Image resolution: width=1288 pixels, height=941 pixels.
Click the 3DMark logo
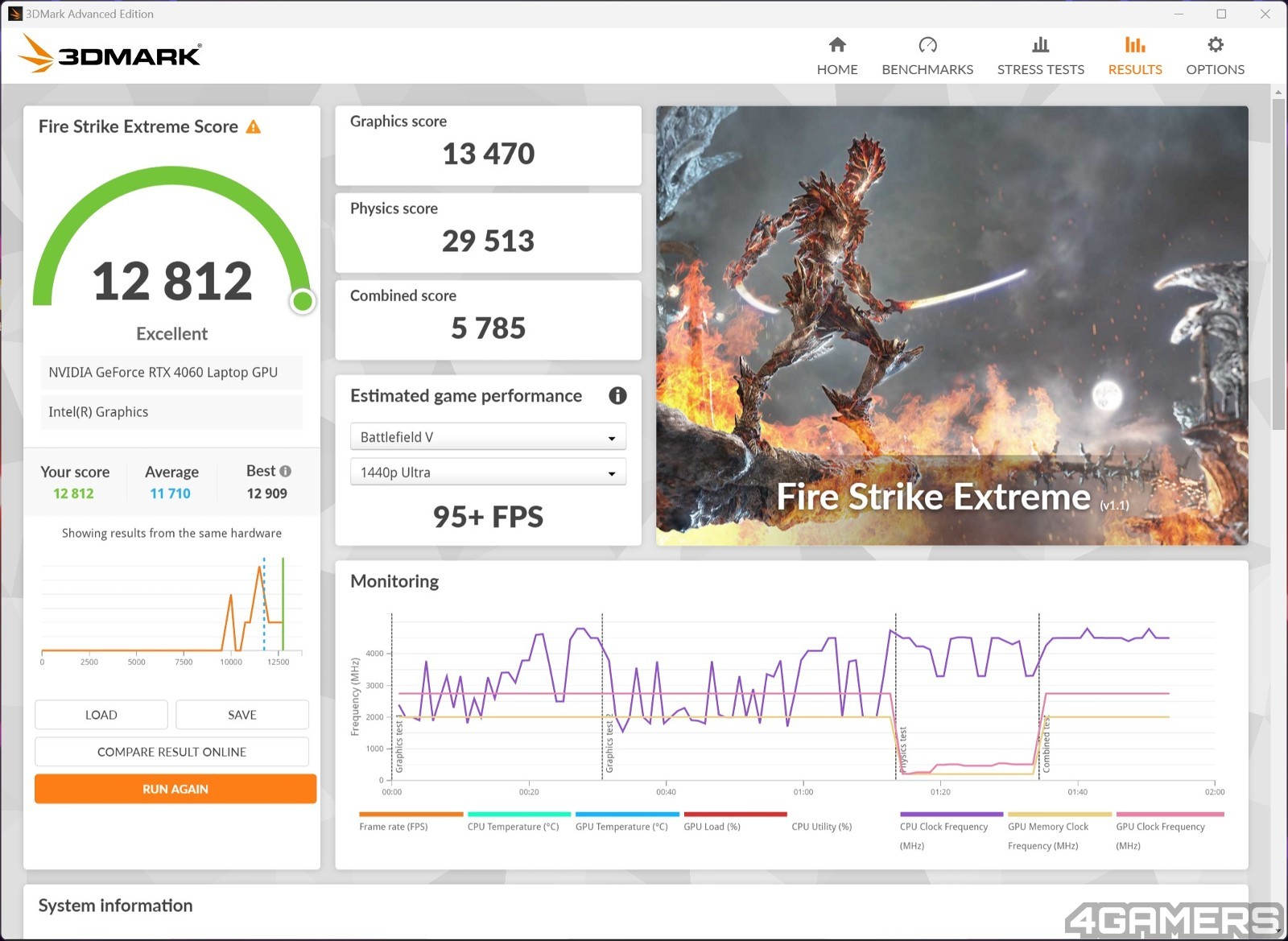[x=109, y=53]
